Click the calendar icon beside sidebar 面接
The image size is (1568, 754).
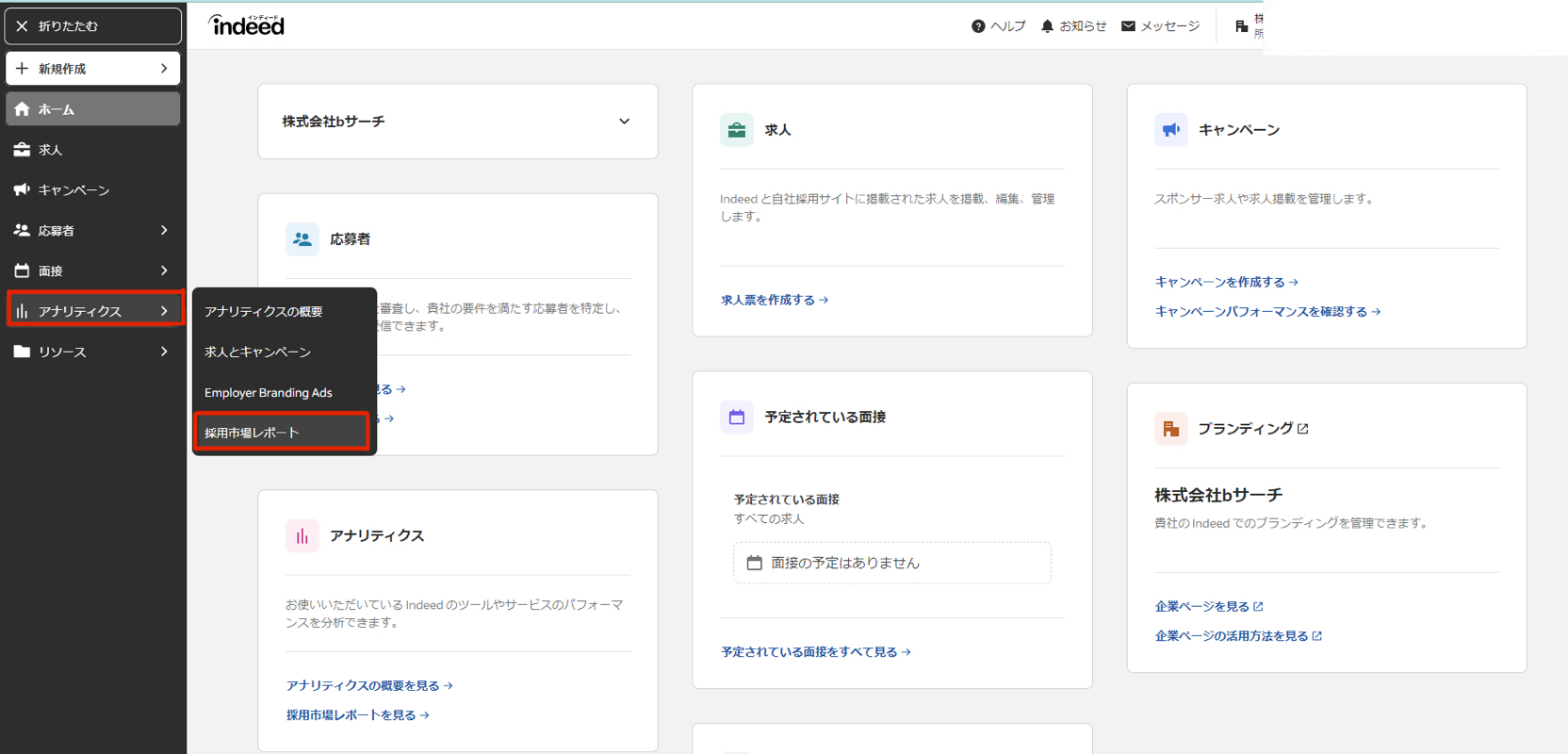(22, 270)
